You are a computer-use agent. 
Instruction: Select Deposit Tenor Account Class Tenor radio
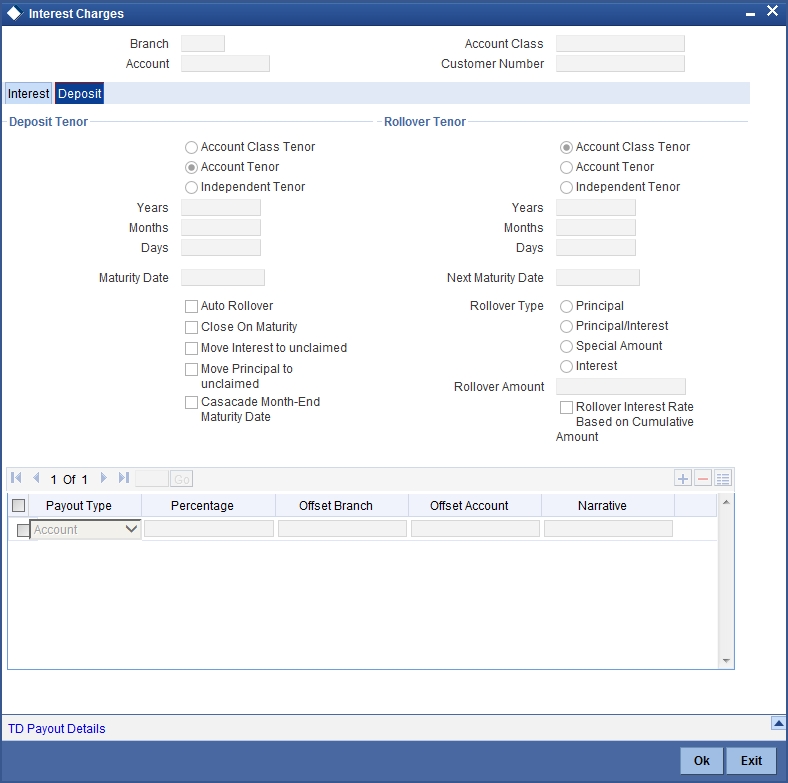(x=191, y=147)
